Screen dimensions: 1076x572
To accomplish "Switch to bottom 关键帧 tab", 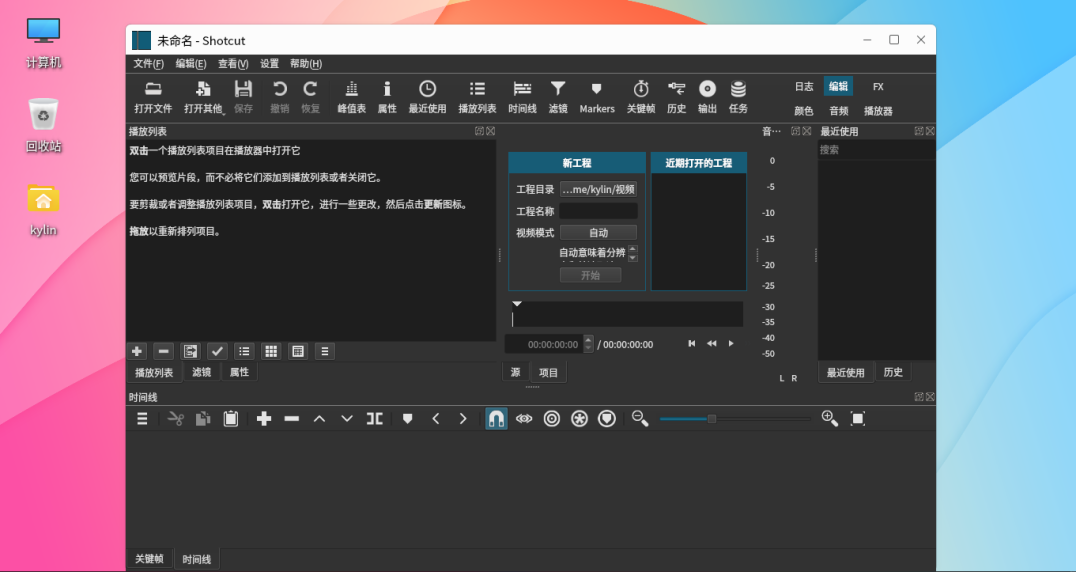I will 149,559.
